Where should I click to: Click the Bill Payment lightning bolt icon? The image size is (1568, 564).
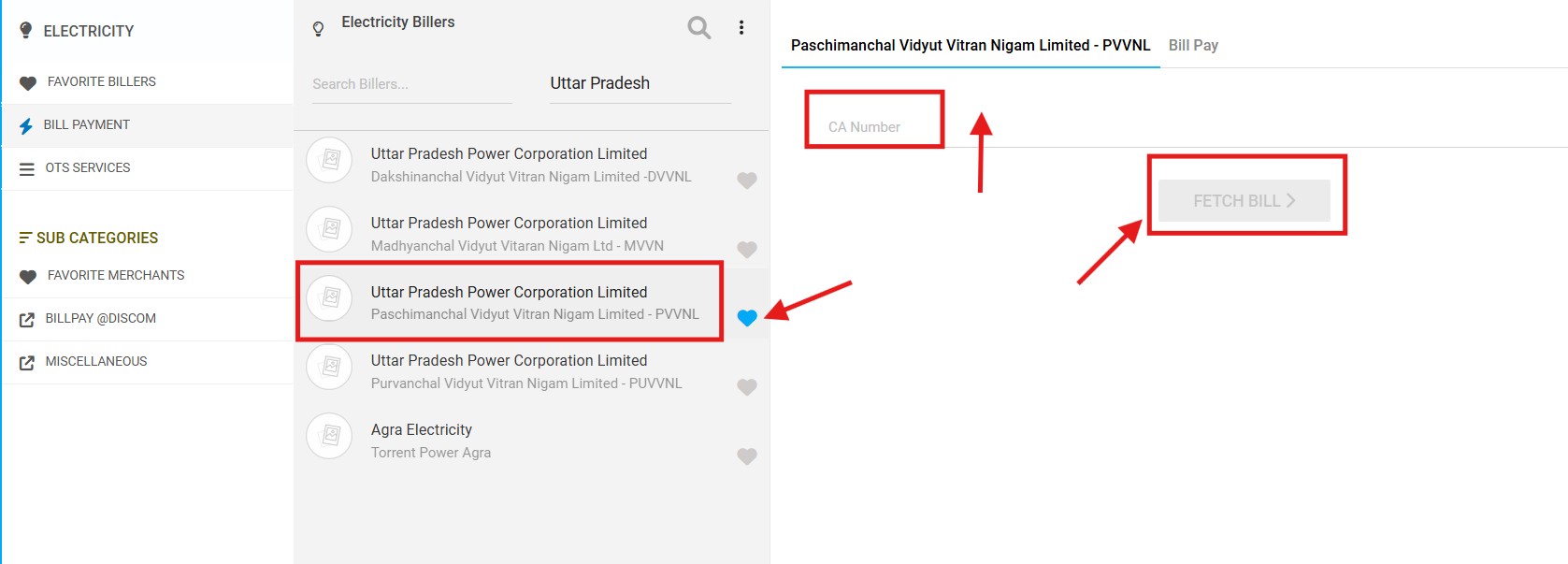coord(26,125)
